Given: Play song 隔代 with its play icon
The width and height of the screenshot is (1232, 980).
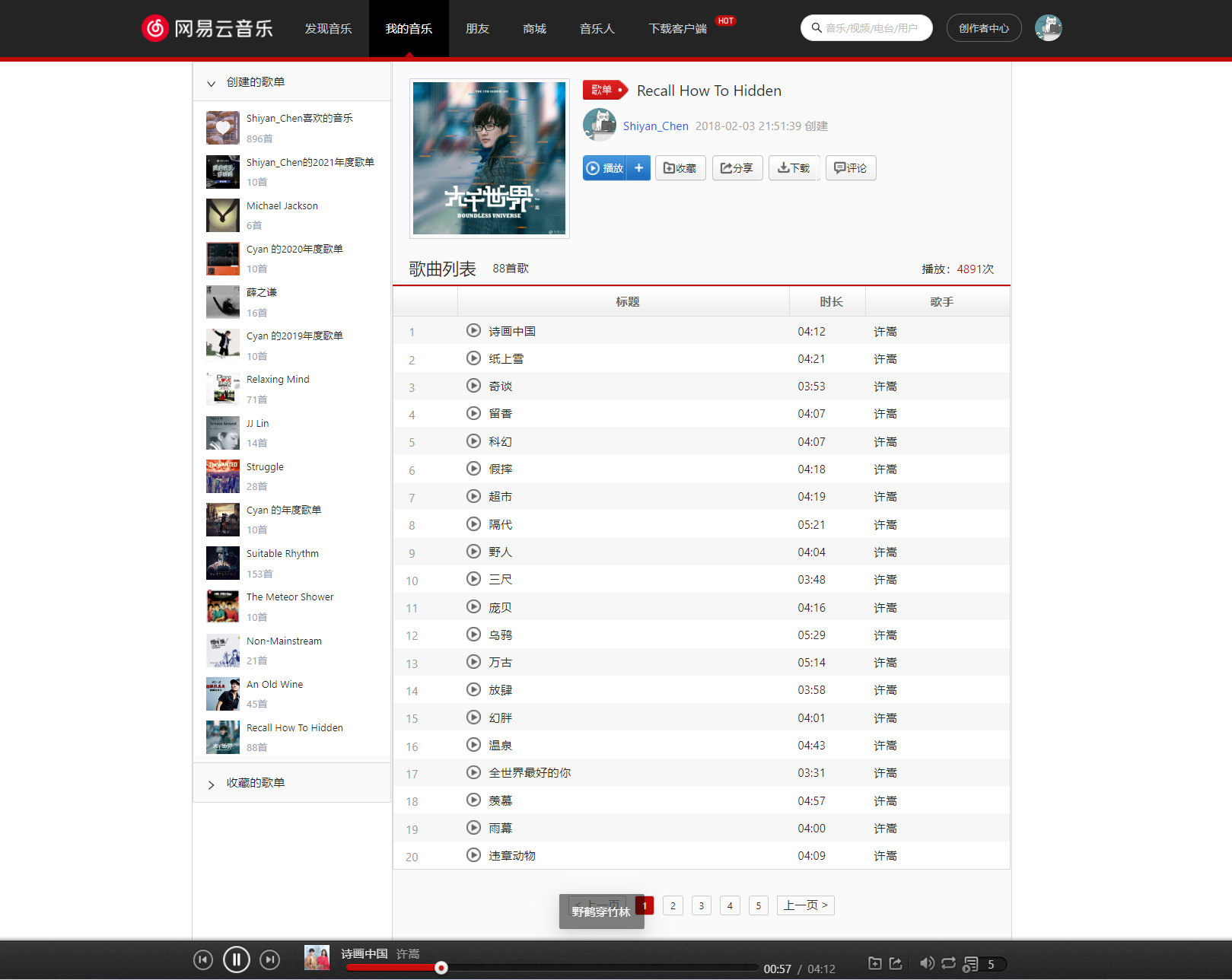Looking at the screenshot, I should 473,524.
